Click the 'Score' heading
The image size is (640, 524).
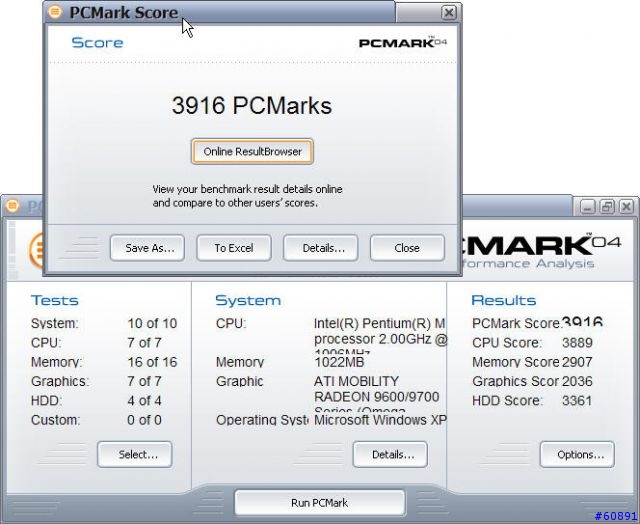(x=97, y=42)
